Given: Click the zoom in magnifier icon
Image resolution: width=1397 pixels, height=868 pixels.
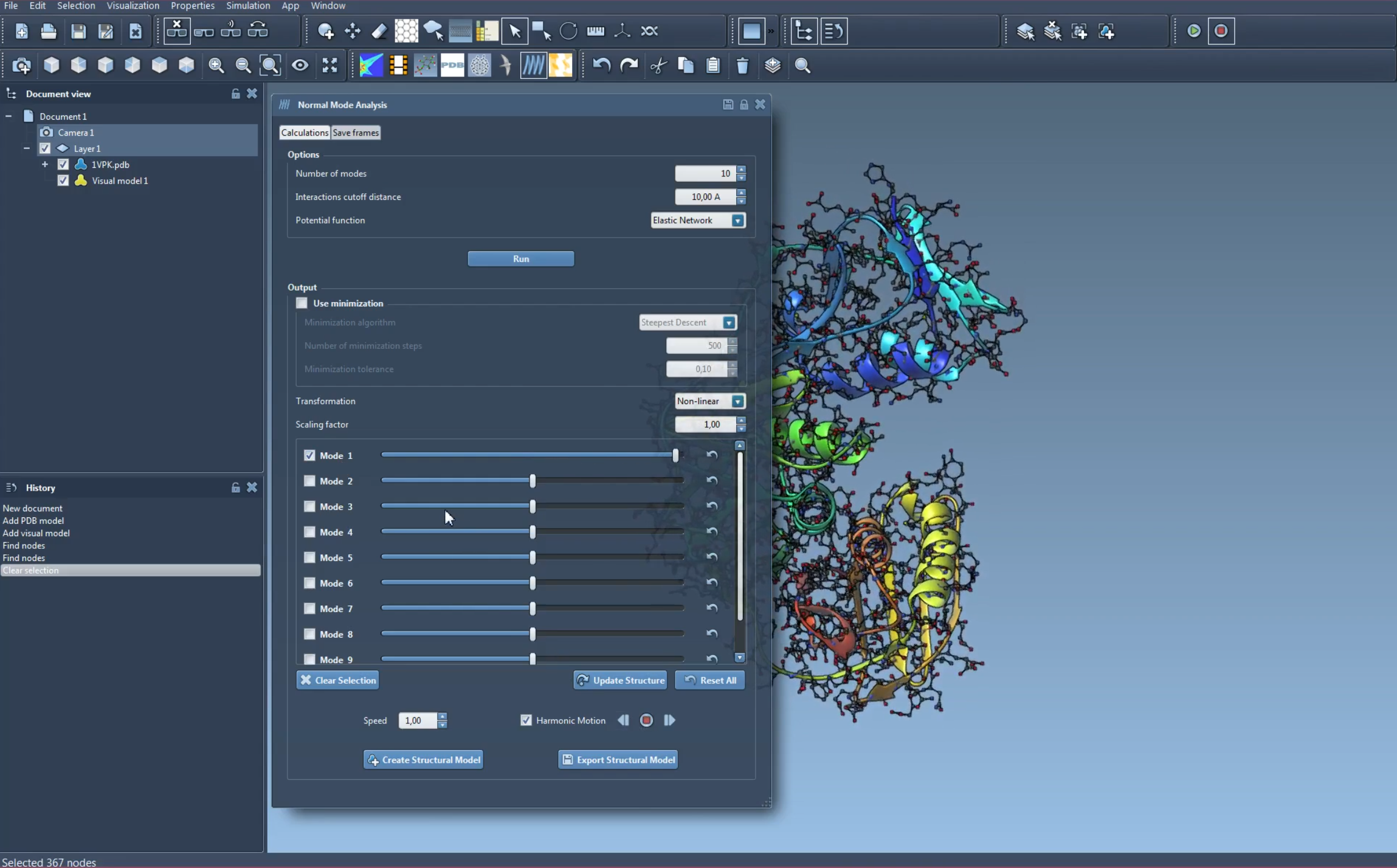Looking at the screenshot, I should [x=216, y=65].
